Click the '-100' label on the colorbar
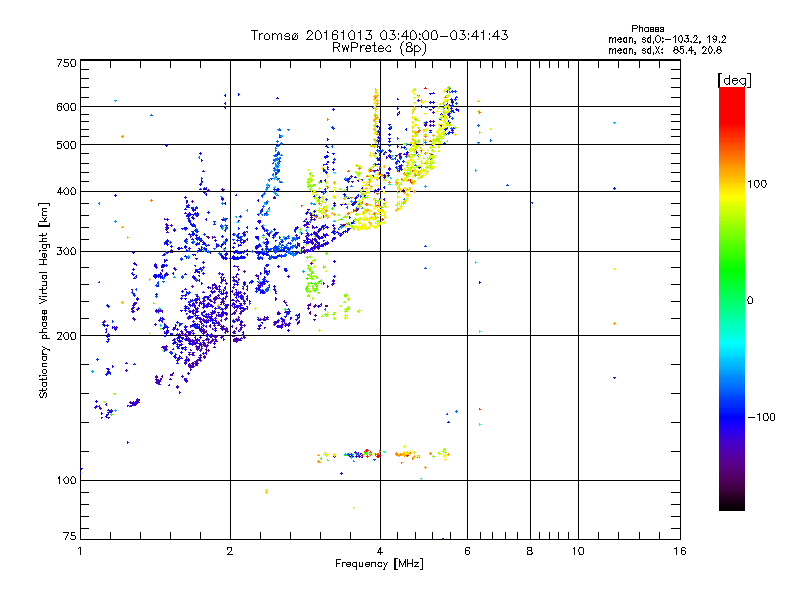 [x=761, y=417]
